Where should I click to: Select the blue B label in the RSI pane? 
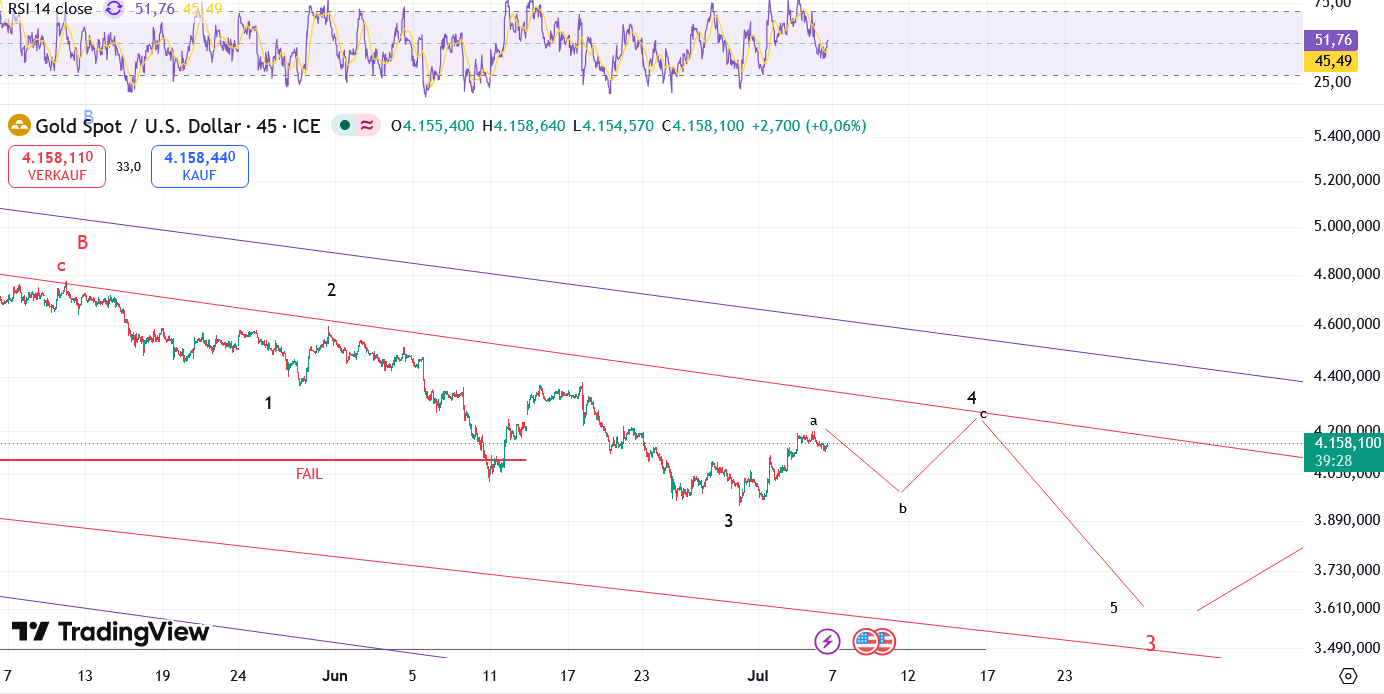click(x=88, y=116)
